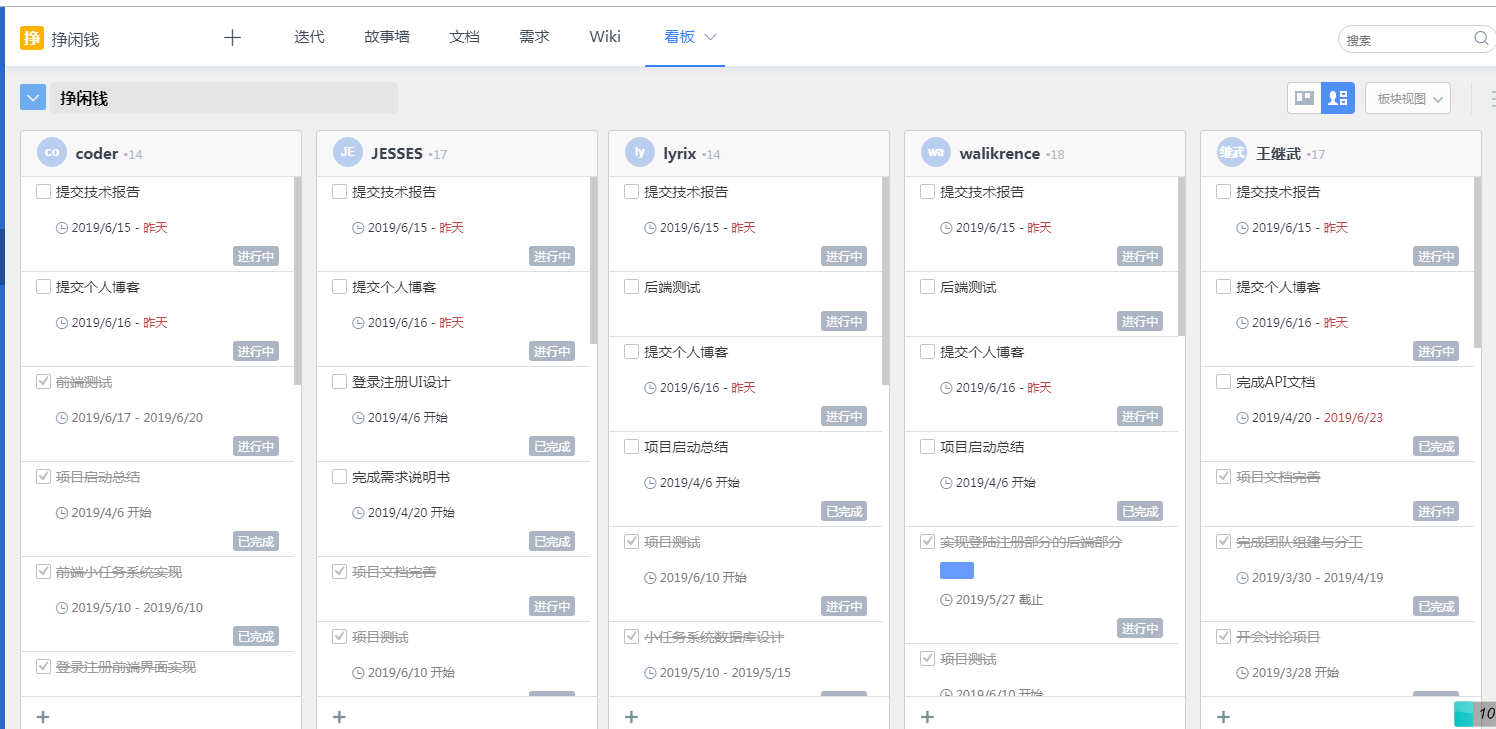The width and height of the screenshot is (1496, 729).
Task: Open the Wiki tab
Action: (605, 37)
